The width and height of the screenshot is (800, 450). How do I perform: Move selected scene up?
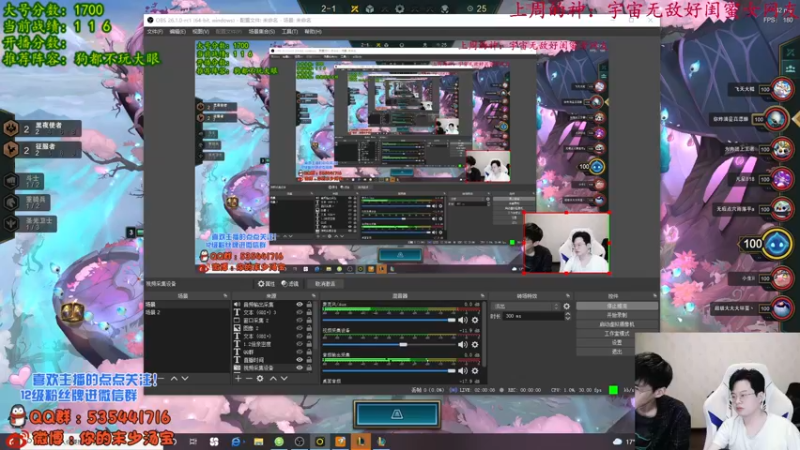pyautogui.click(x=174, y=379)
